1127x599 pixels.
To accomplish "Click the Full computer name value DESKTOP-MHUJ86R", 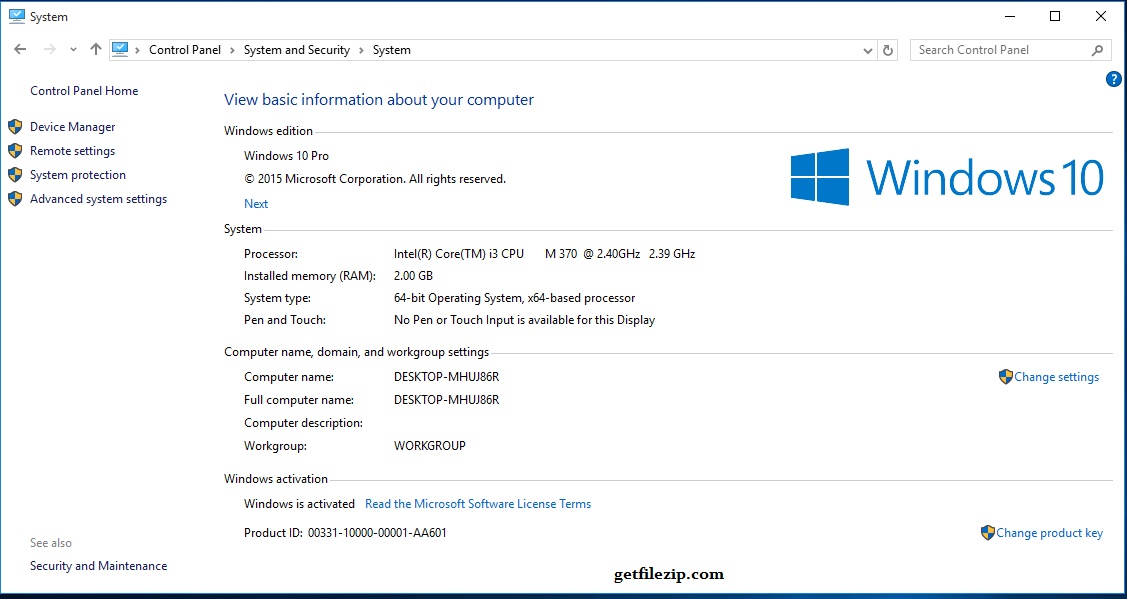I will click(446, 400).
